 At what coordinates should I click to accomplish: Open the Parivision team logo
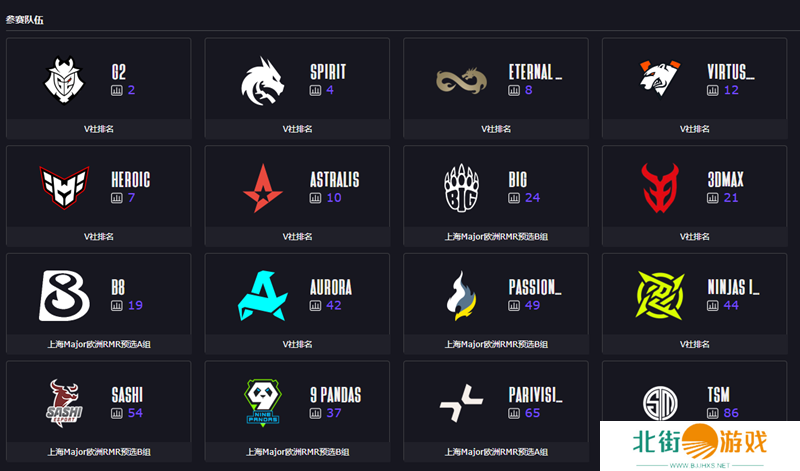point(461,403)
